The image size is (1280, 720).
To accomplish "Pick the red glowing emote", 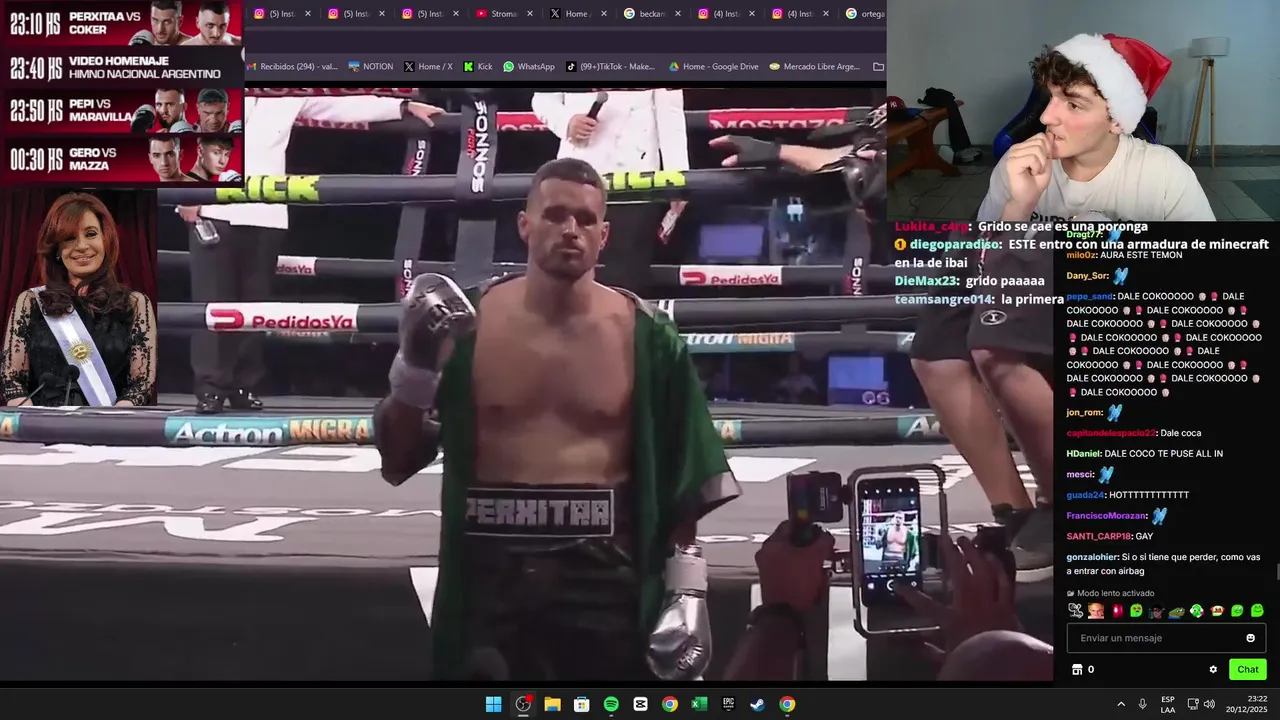I will [1118, 611].
